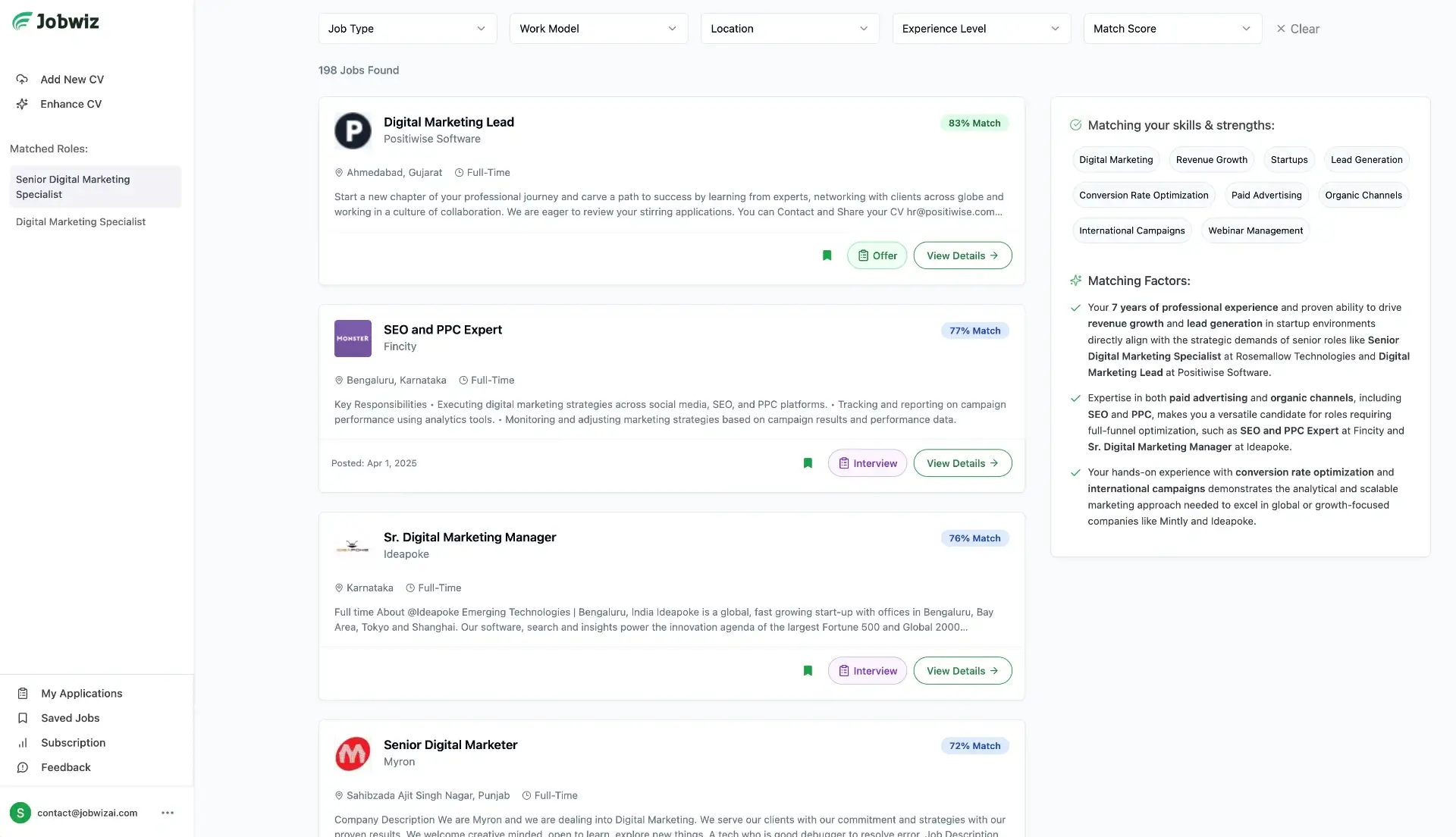Click the Myron company logo
The image size is (1456, 837).
[353, 754]
